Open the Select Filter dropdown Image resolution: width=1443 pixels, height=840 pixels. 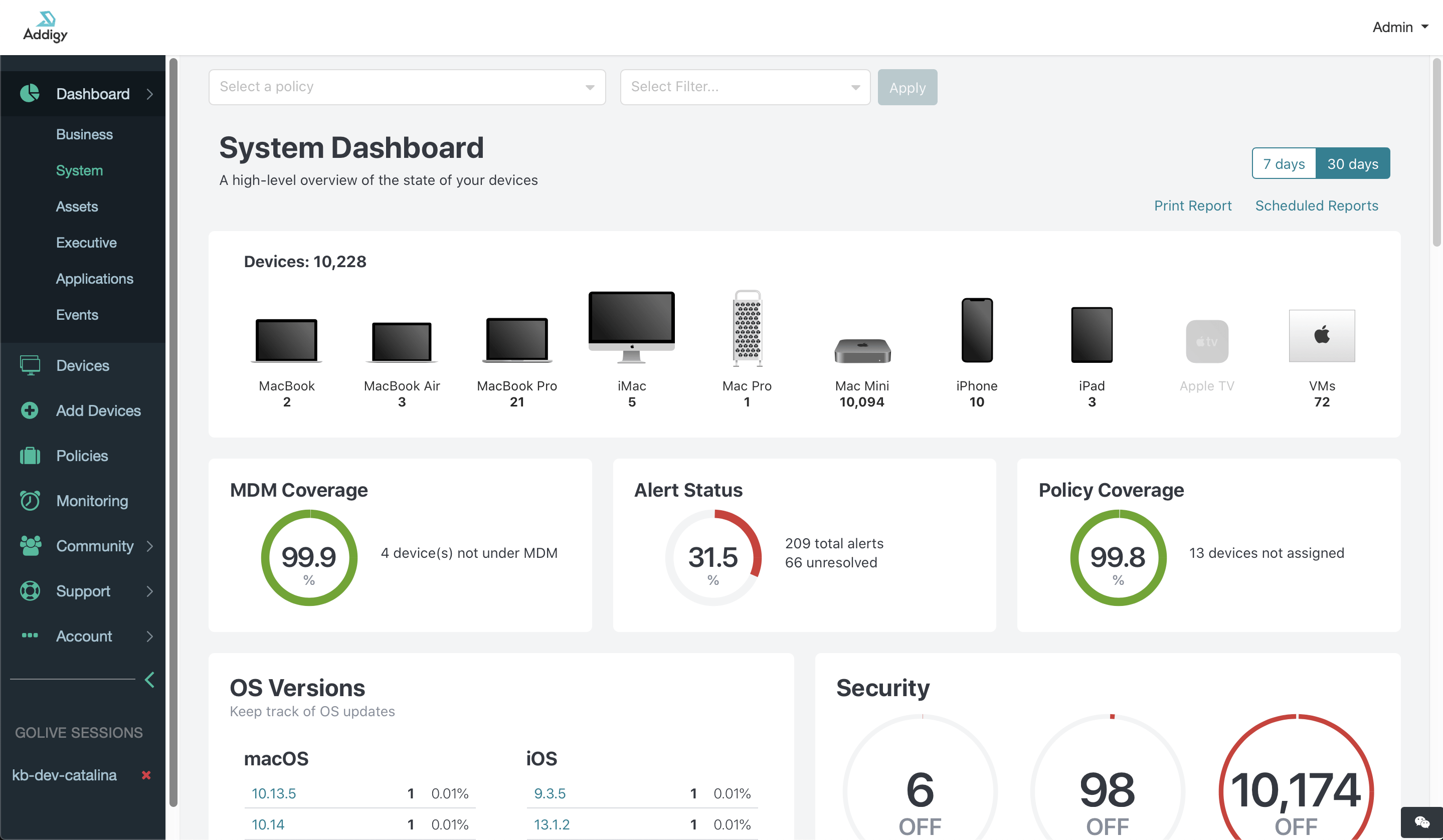745,87
